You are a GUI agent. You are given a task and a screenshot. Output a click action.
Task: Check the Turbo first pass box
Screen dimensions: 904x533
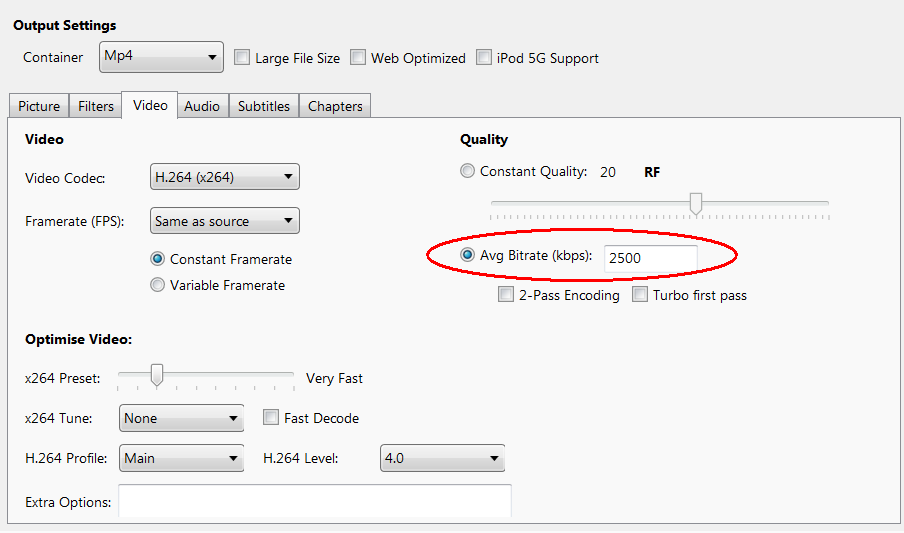click(640, 295)
